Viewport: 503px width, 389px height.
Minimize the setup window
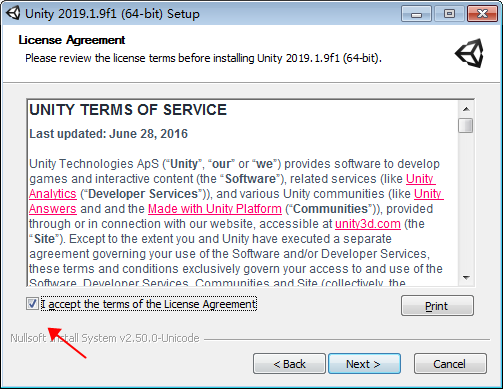pyautogui.click(x=417, y=14)
